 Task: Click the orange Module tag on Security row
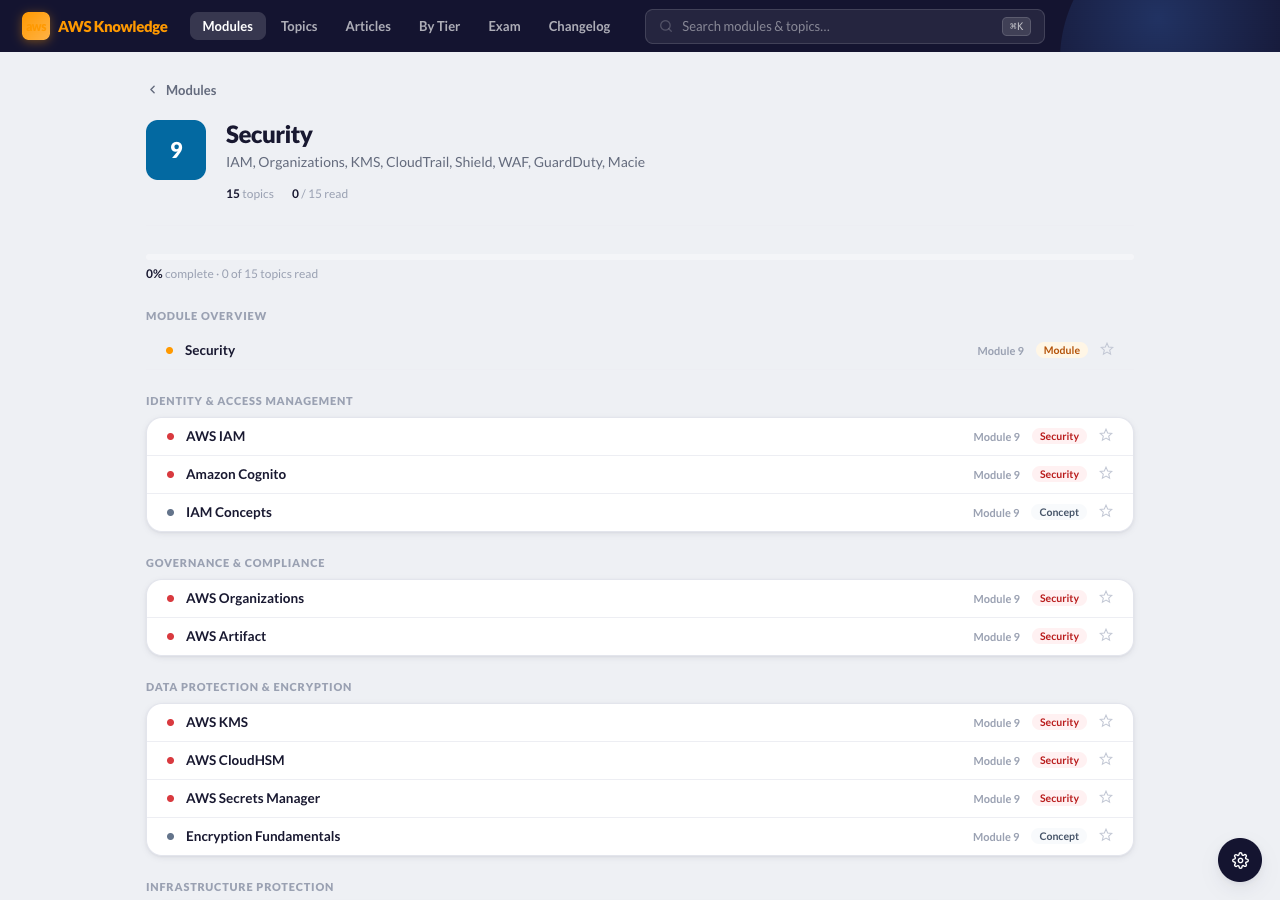click(1061, 350)
